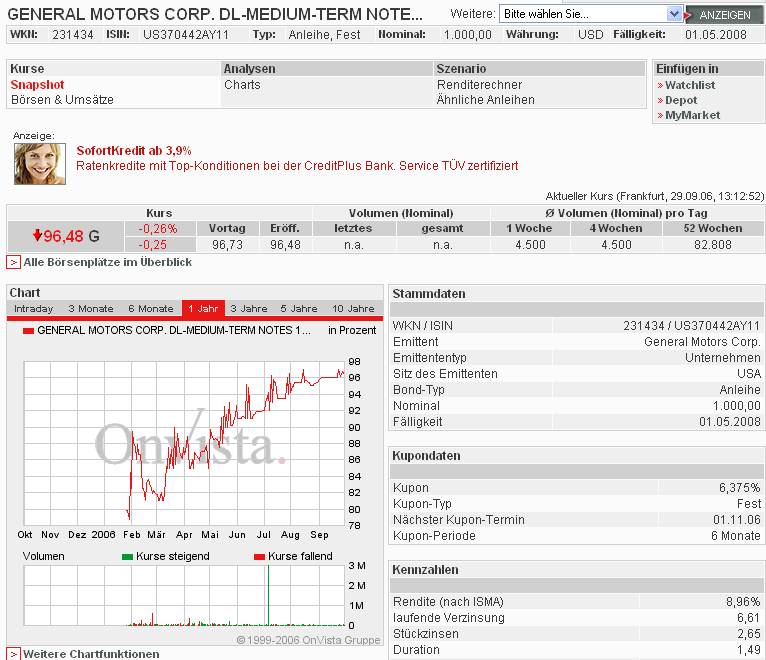Switch chart to 3 Monate tab
The width and height of the screenshot is (766, 660).
pos(91,309)
